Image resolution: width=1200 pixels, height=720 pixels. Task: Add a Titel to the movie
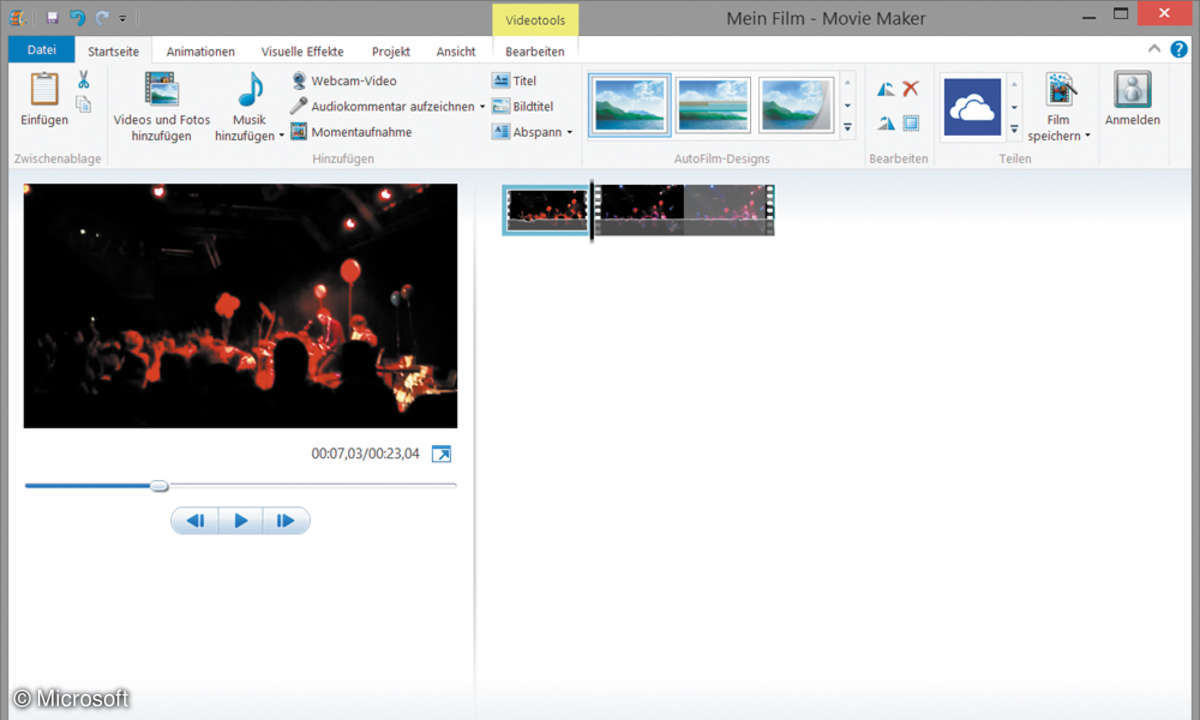pyautogui.click(x=514, y=81)
